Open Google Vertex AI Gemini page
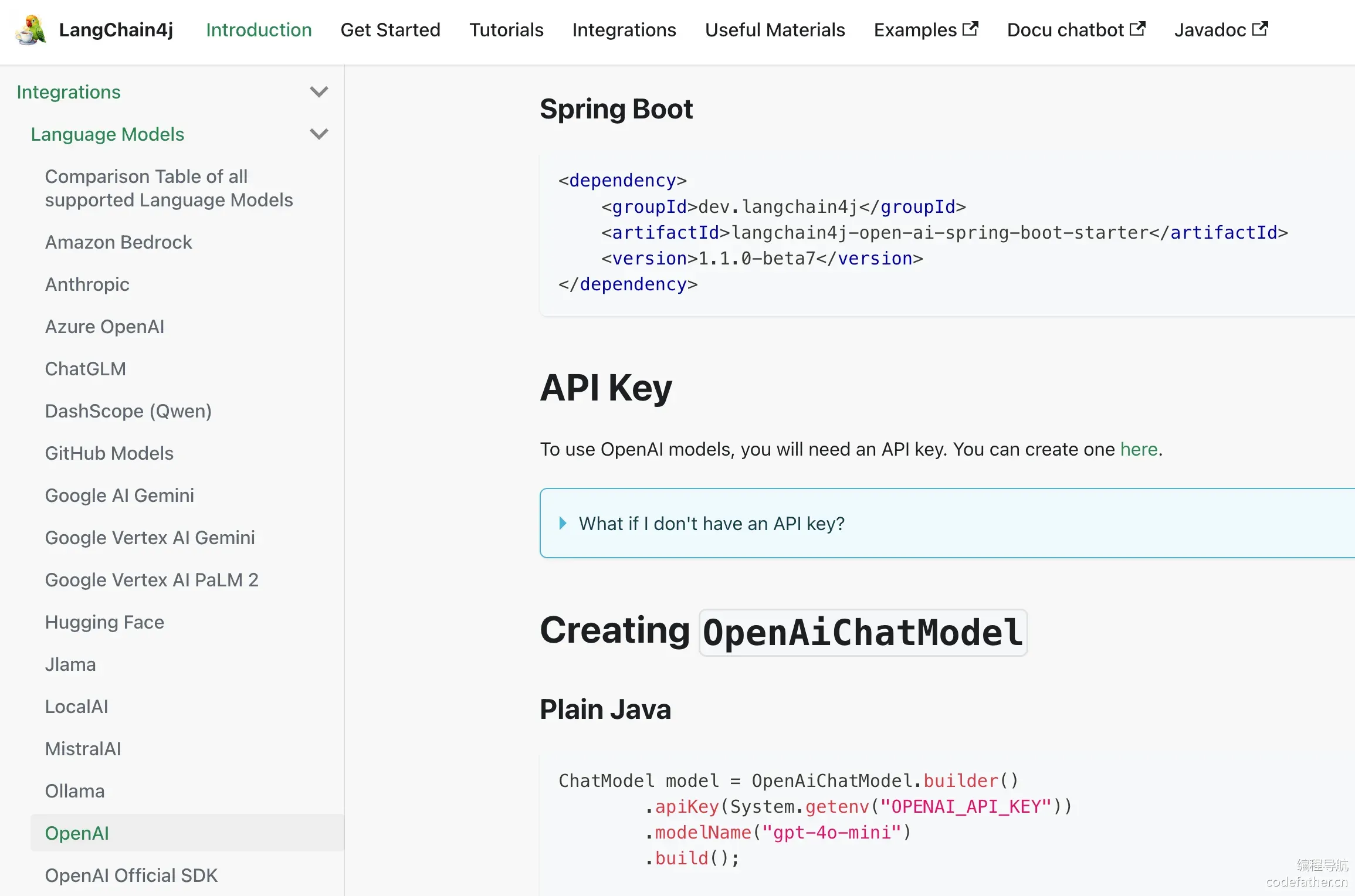 pos(150,538)
